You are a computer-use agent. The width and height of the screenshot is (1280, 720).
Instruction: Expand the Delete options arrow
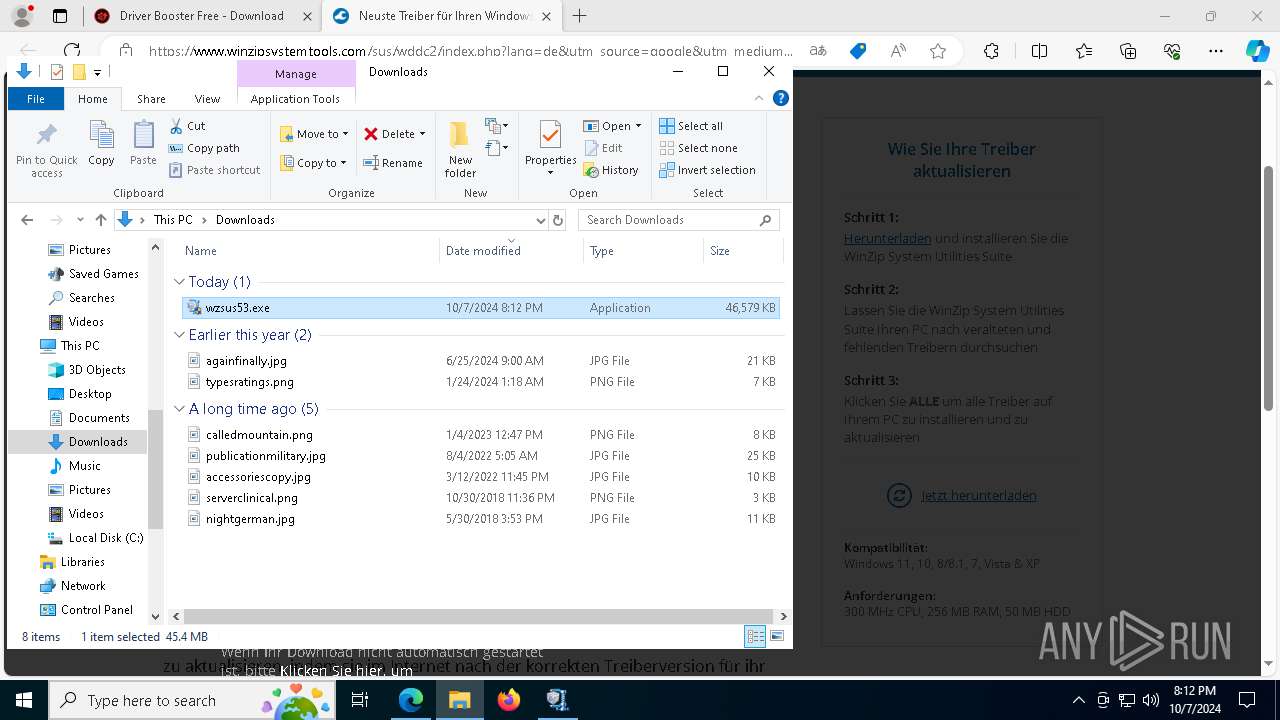tap(422, 134)
